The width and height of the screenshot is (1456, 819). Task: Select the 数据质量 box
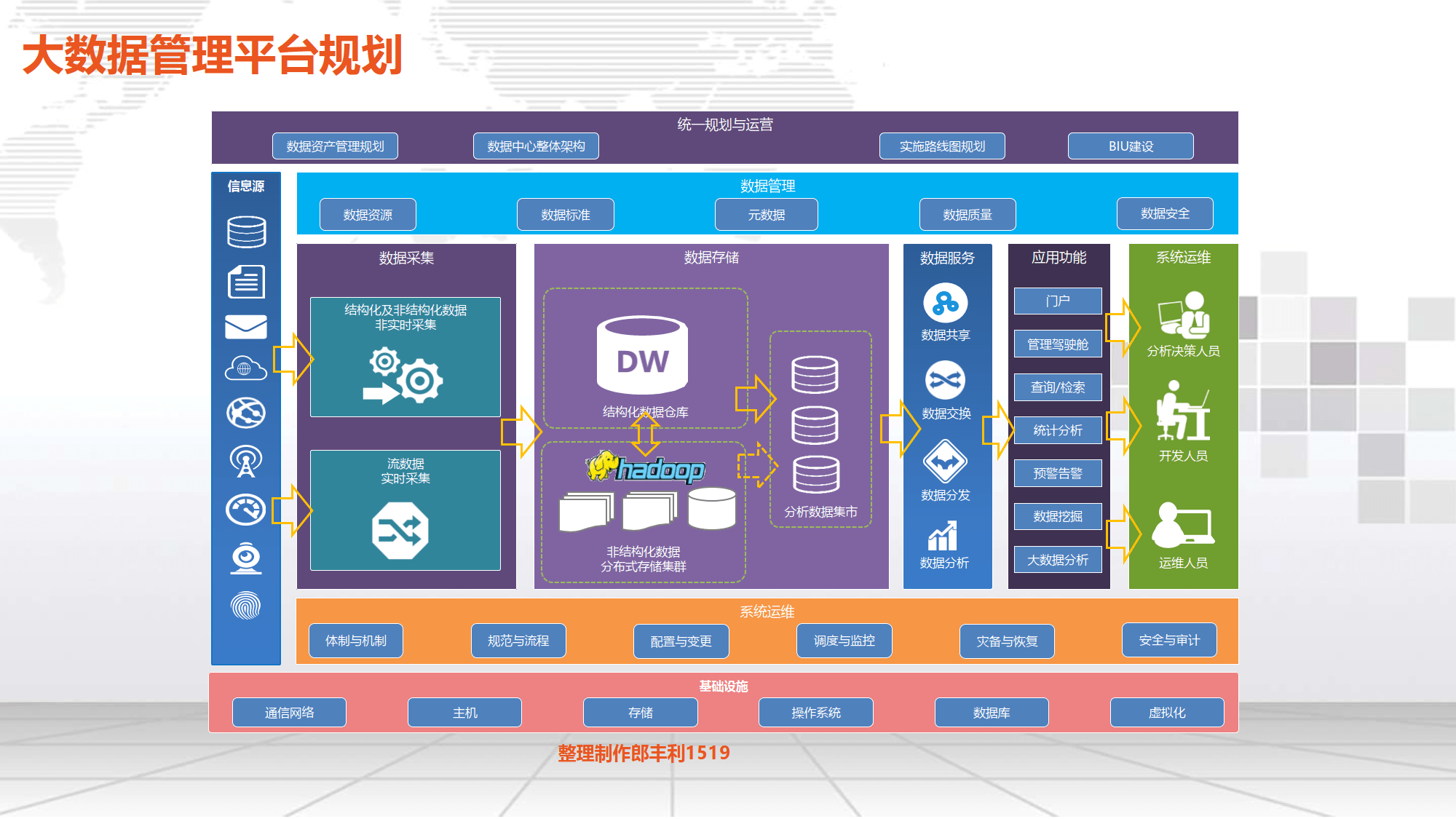pos(968,215)
